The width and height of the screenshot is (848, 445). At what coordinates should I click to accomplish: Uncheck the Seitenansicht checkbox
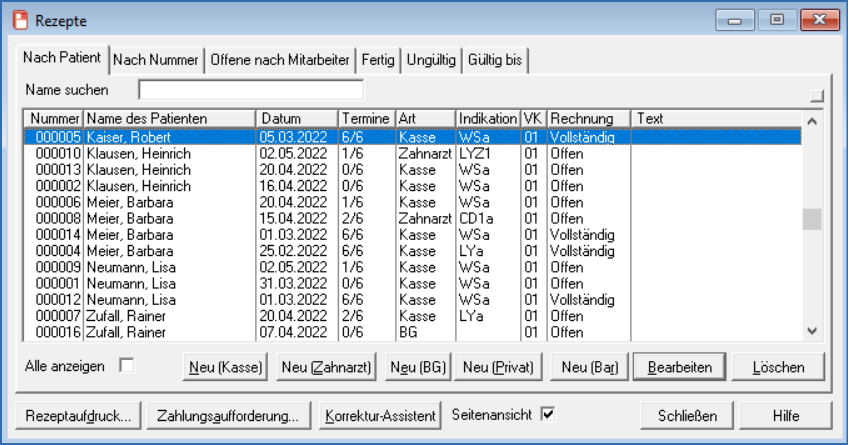(547, 413)
